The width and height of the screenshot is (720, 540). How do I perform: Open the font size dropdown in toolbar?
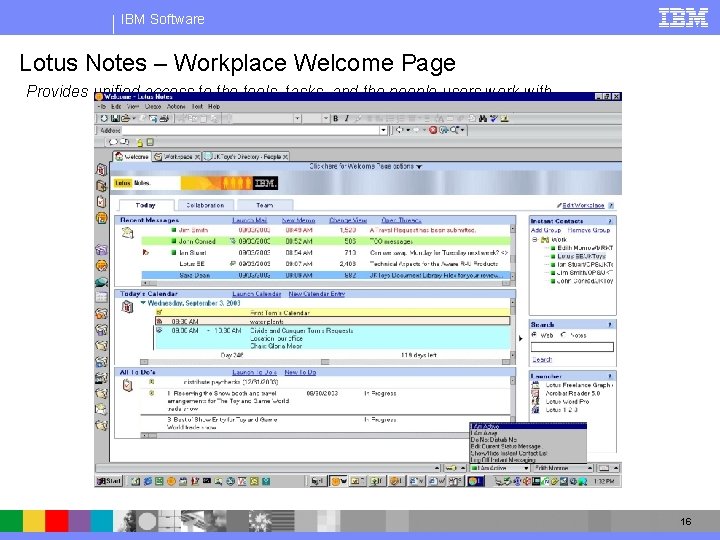click(326, 118)
